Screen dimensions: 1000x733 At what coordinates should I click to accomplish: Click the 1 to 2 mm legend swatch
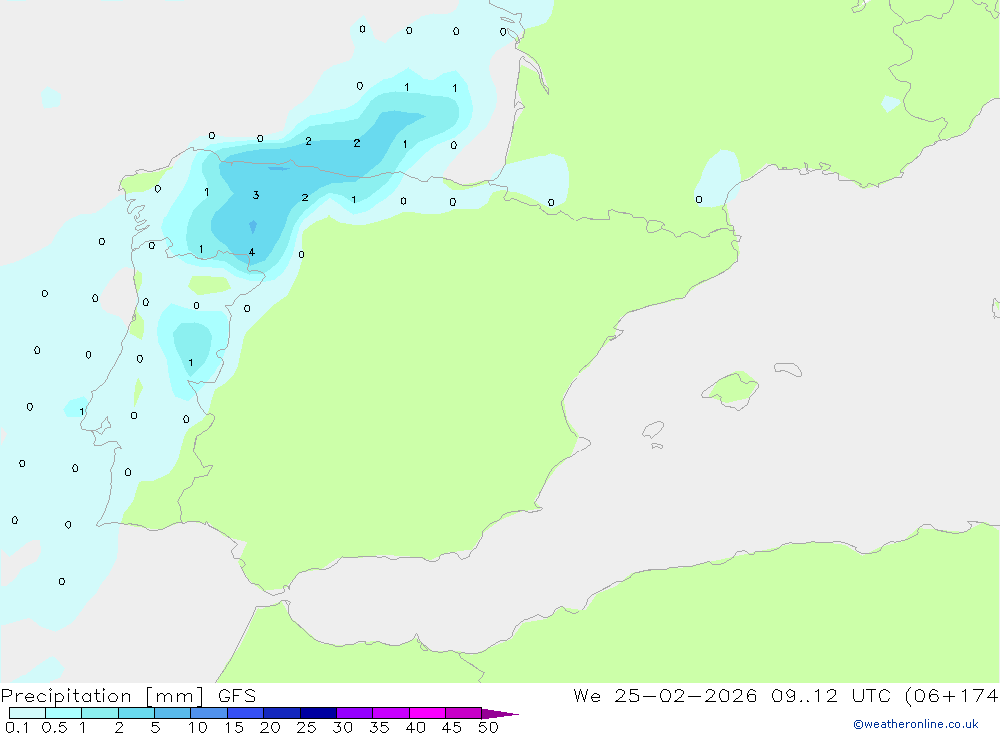100,713
